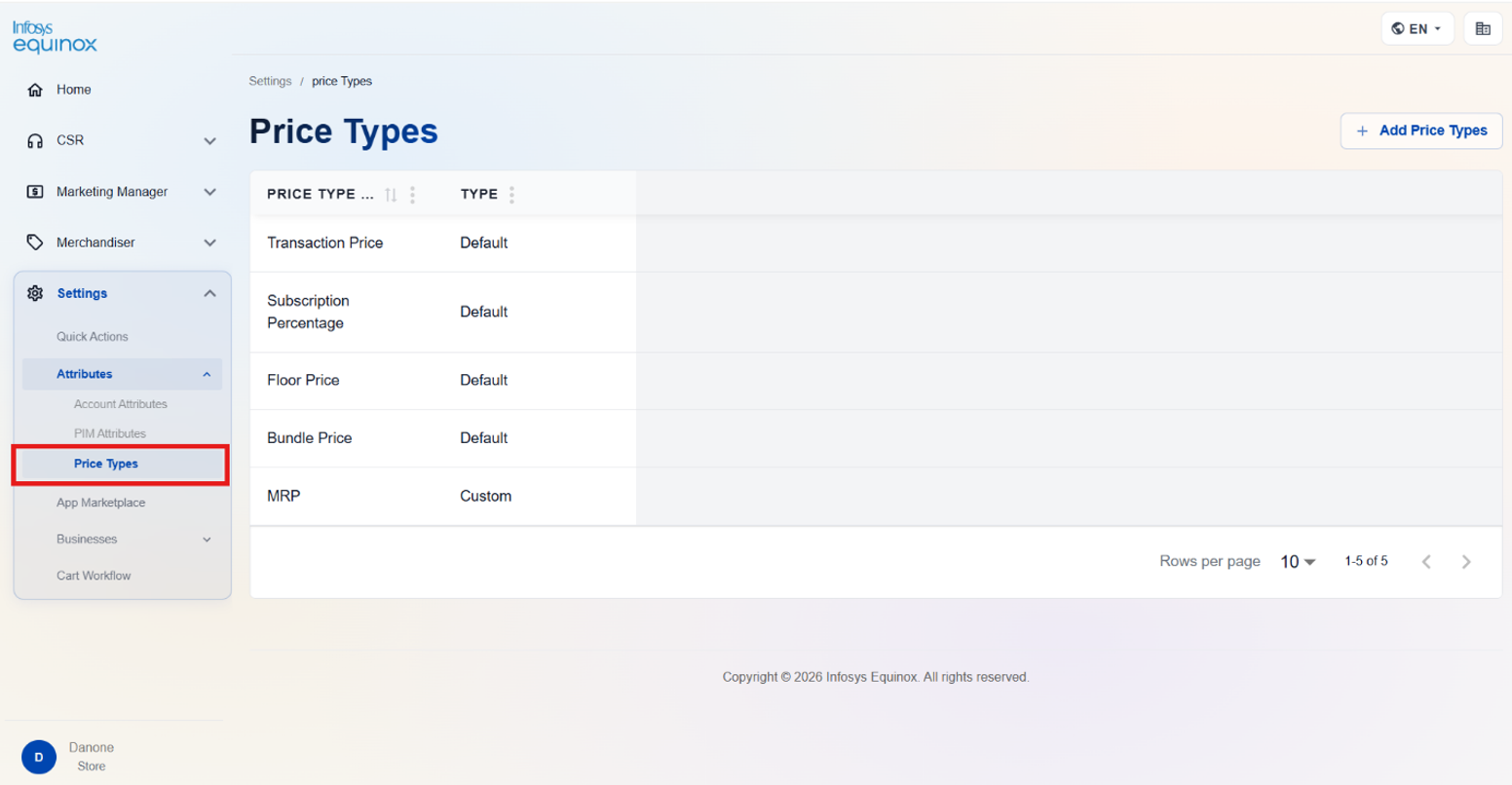Click Add Price Types button
Screen dimensions: 1512x785
point(1421,131)
